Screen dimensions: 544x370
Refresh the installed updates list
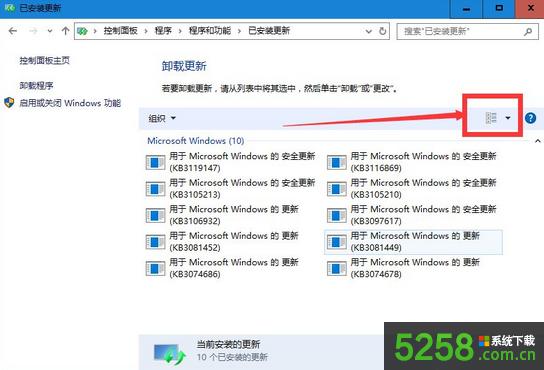click(x=382, y=31)
